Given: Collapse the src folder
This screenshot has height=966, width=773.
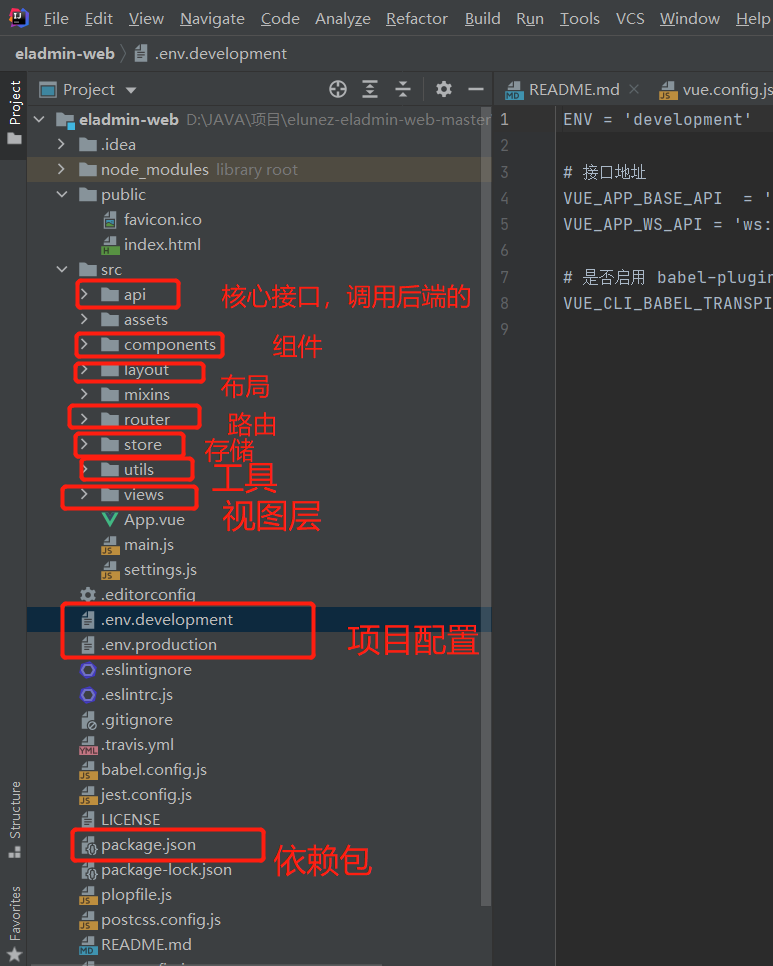Looking at the screenshot, I should (62, 269).
